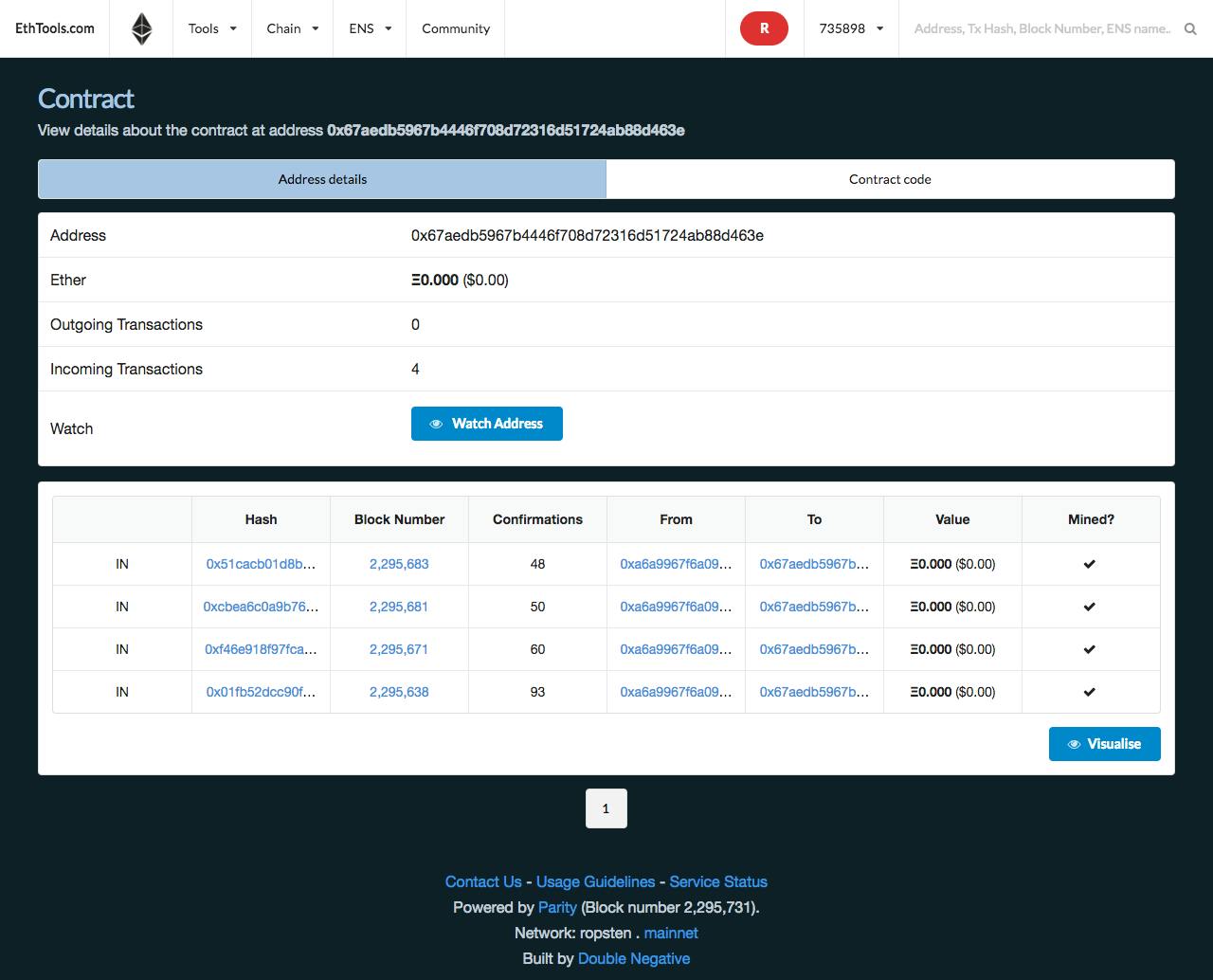Image resolution: width=1213 pixels, height=980 pixels.
Task: Open block number 2,295,638
Action: coord(399,692)
